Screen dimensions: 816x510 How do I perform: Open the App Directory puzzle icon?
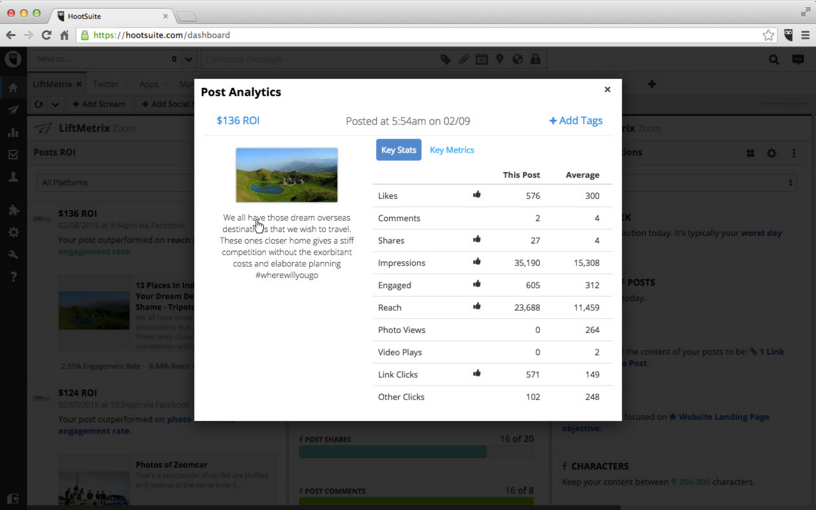(13, 210)
